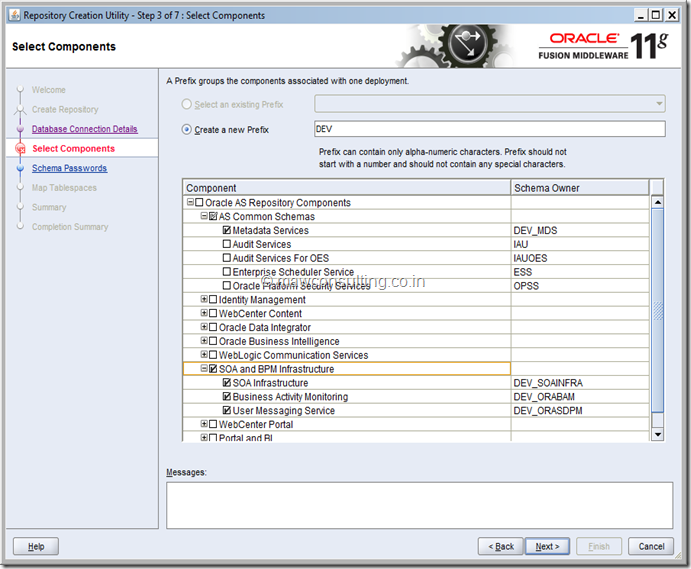This screenshot has height=569, width=691.
Task: Uncheck the Metadata Services checkbox
Action: (x=227, y=230)
